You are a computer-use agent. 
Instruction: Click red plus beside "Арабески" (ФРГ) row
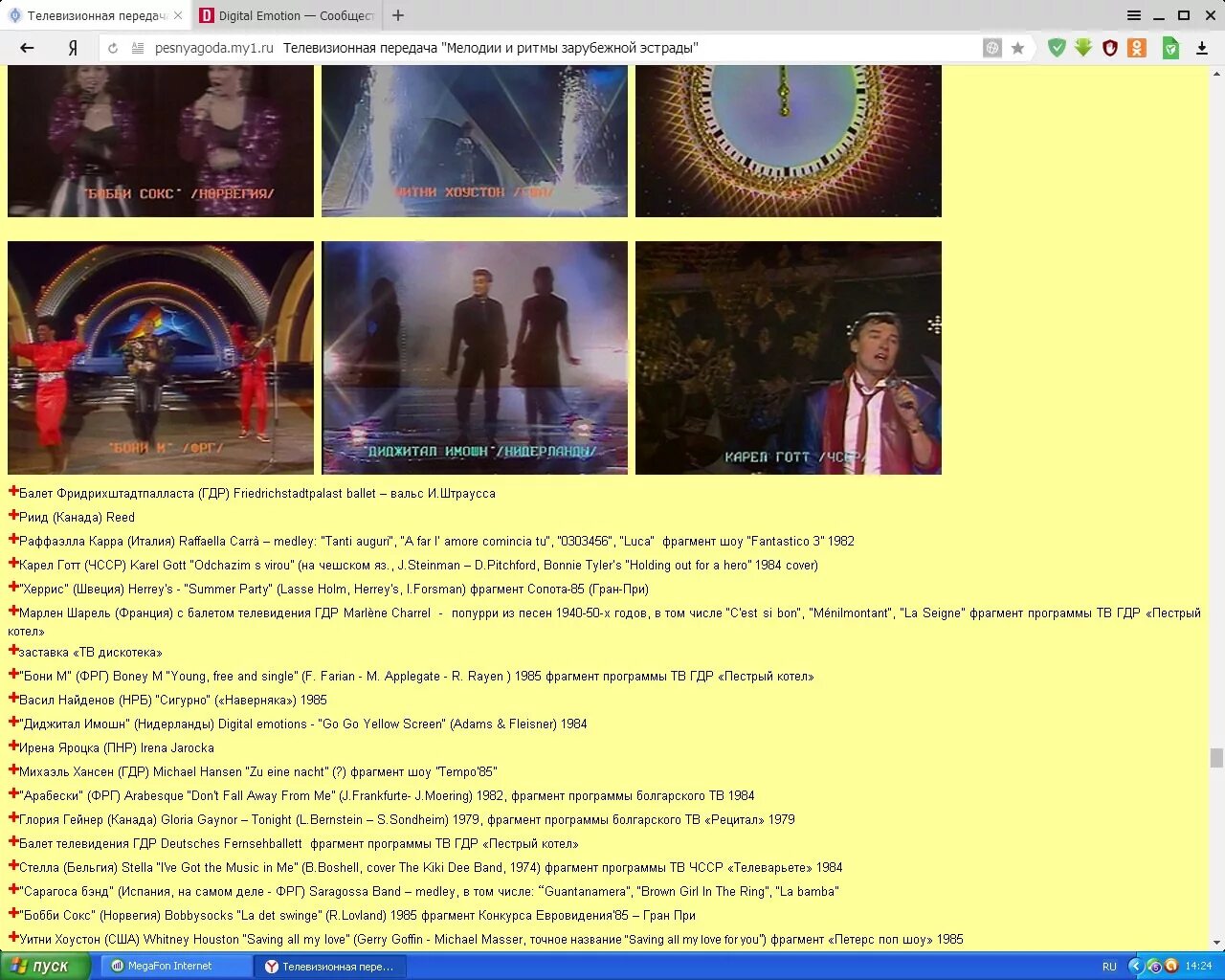[x=13, y=794]
